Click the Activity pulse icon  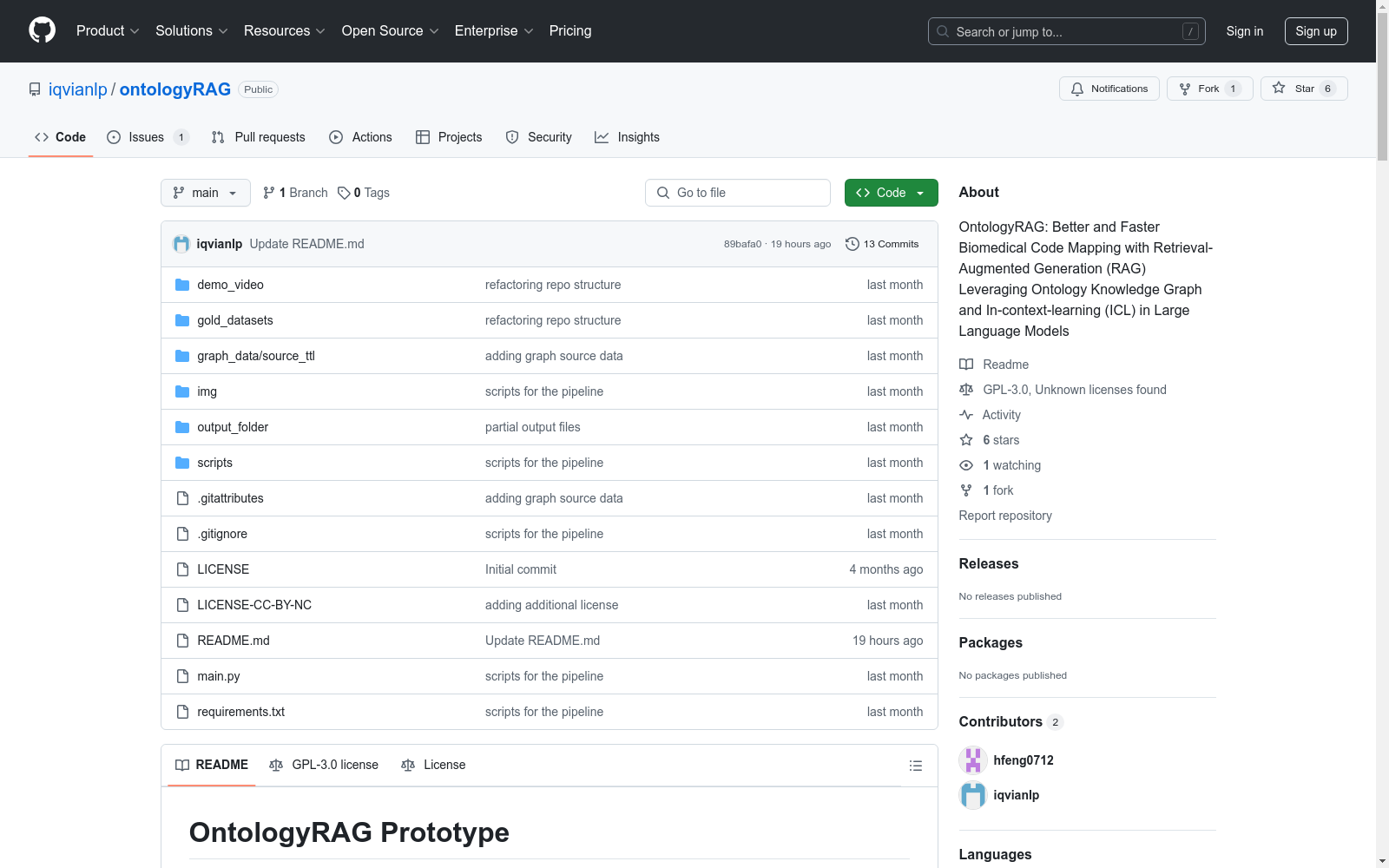click(966, 415)
